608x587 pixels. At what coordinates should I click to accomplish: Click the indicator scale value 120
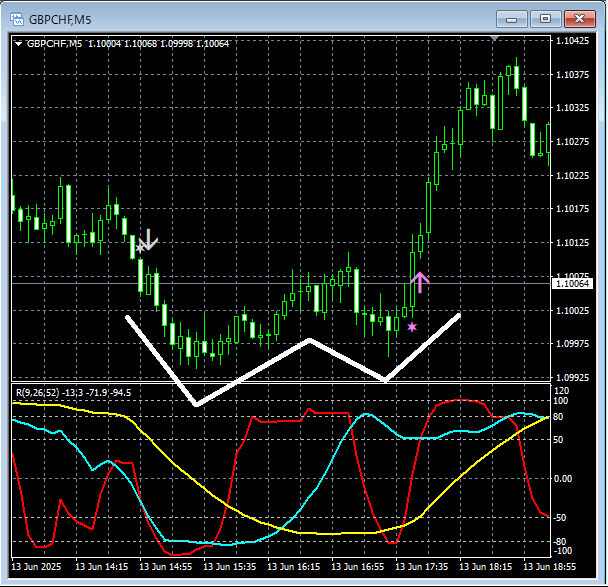click(562, 390)
